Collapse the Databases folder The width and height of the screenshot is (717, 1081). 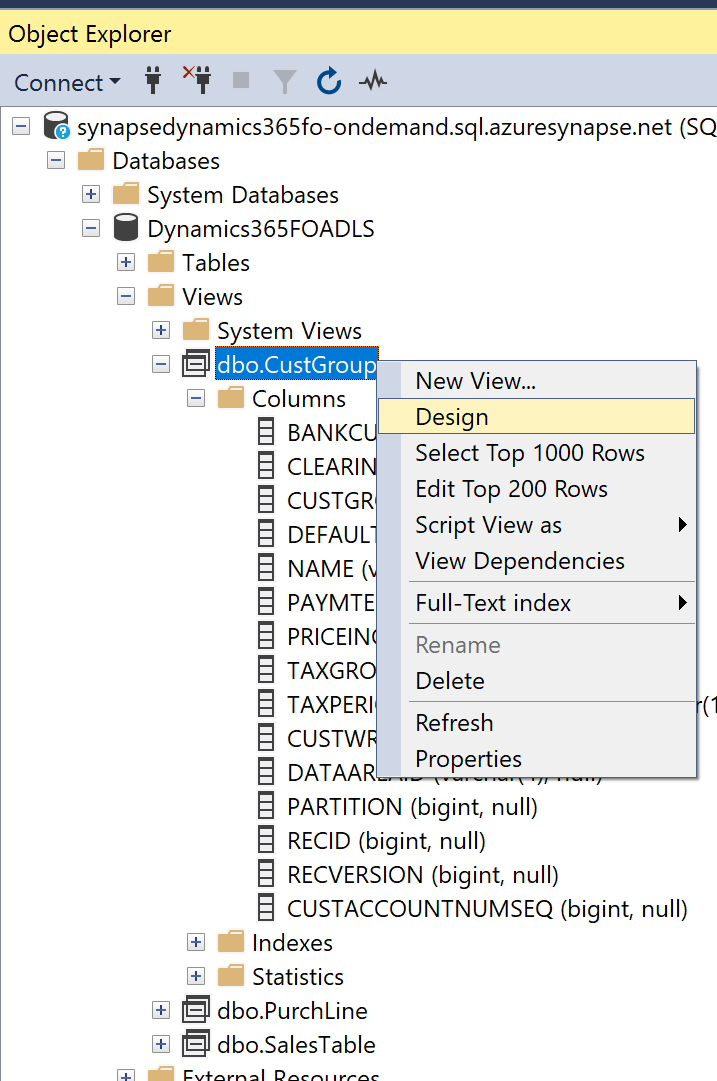pyautogui.click(x=56, y=161)
